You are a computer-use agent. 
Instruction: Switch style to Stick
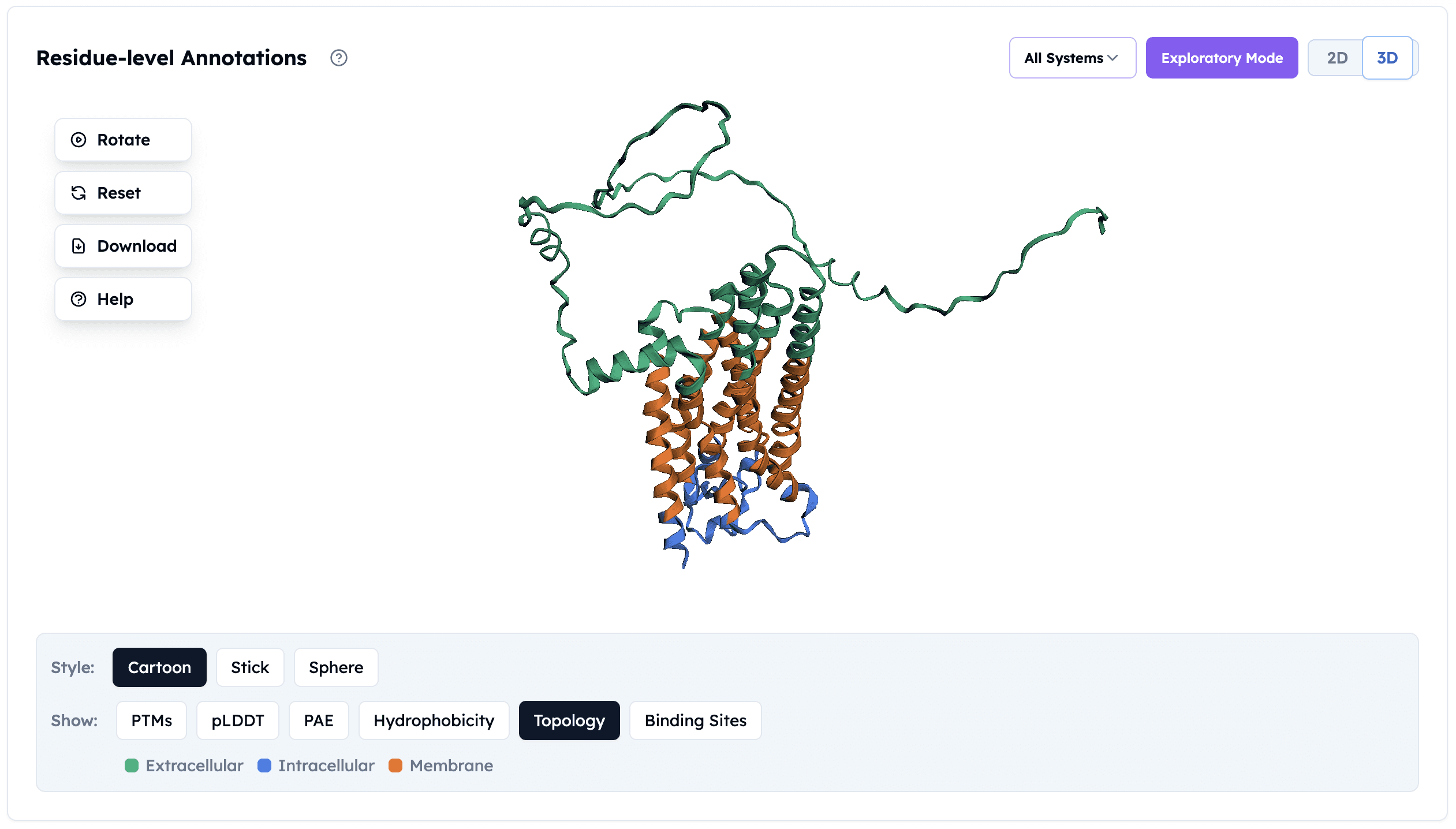coord(250,667)
